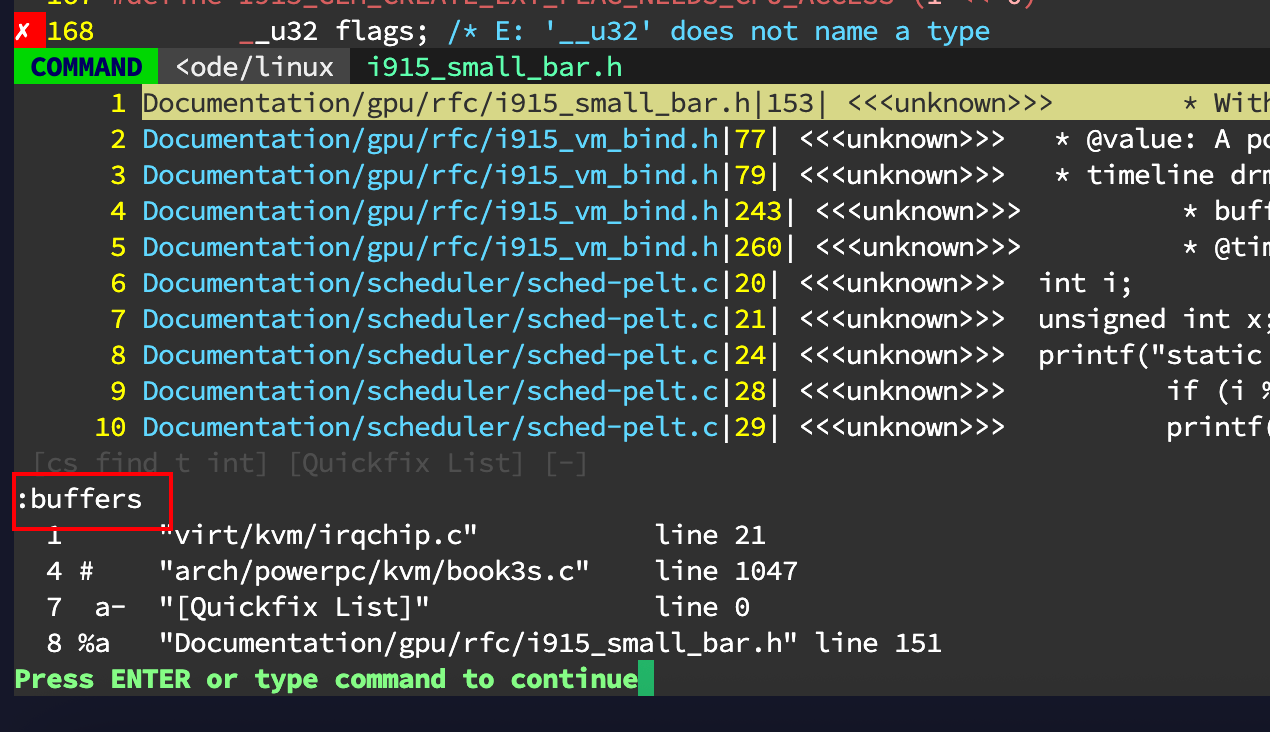Click the green COMMAND mode indicator
Image resolution: width=1270 pixels, height=732 pixels.
[86, 68]
